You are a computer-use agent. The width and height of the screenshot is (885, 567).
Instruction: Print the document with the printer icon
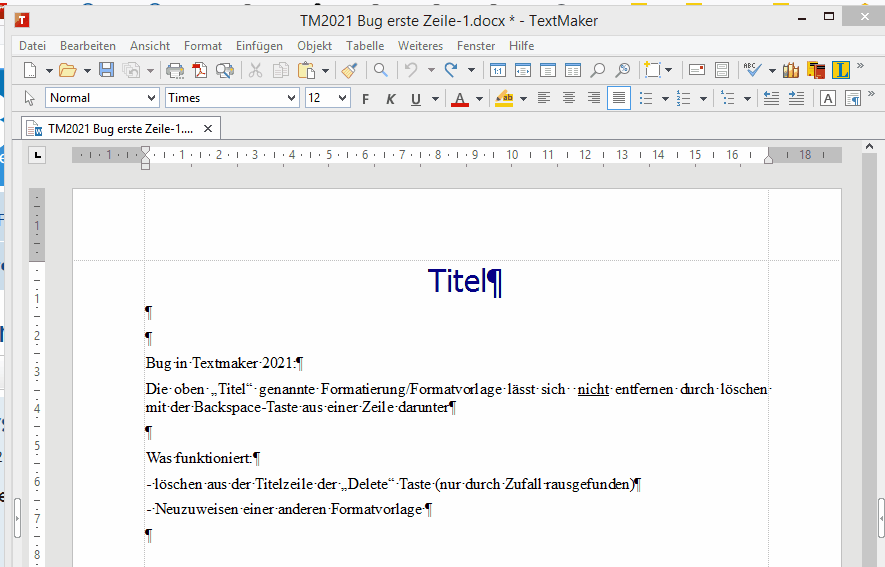[175, 71]
